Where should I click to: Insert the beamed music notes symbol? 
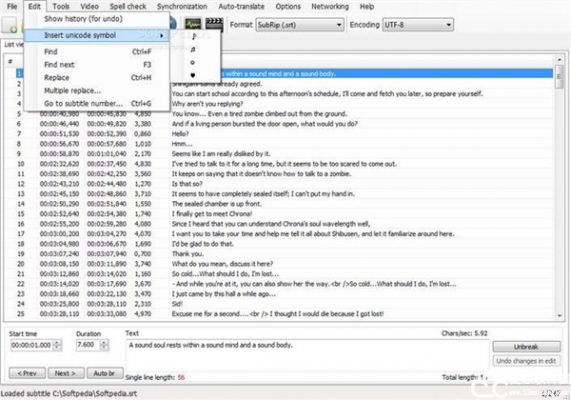tap(193, 50)
